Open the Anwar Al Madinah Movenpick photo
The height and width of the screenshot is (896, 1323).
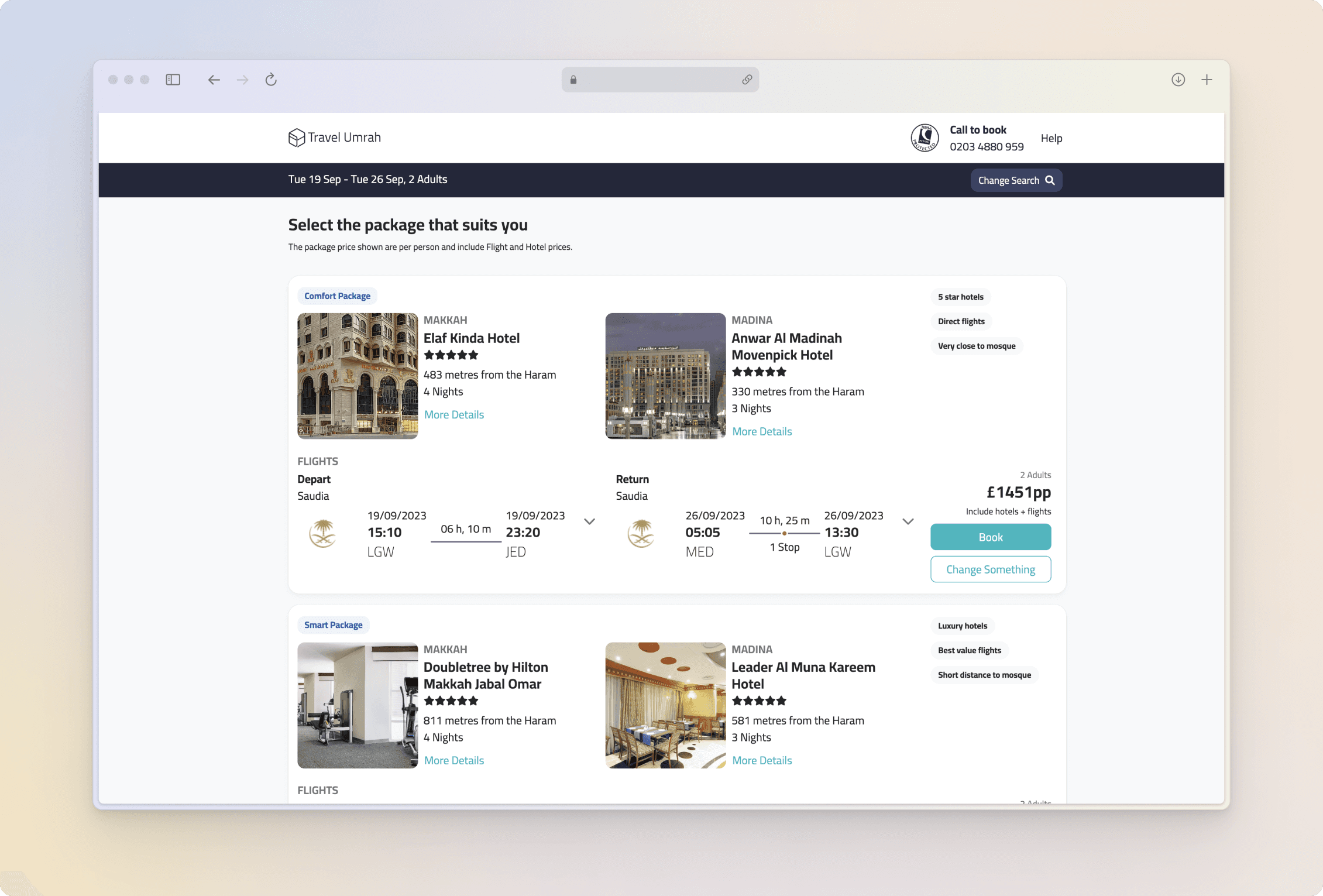coord(665,376)
